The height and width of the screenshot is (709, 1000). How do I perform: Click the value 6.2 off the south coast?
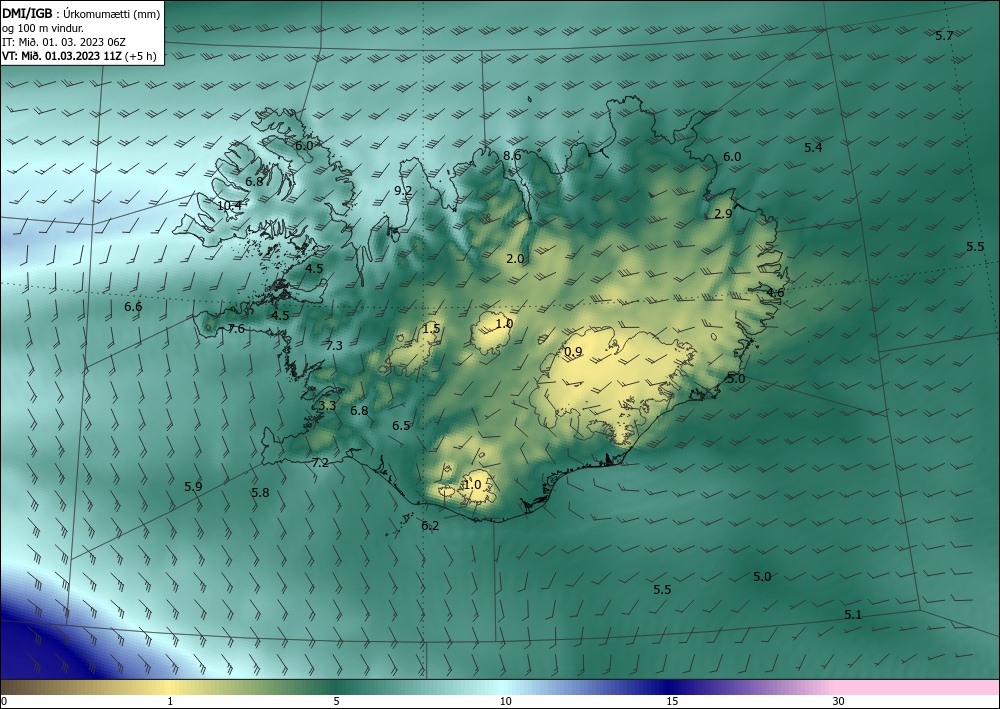click(430, 526)
